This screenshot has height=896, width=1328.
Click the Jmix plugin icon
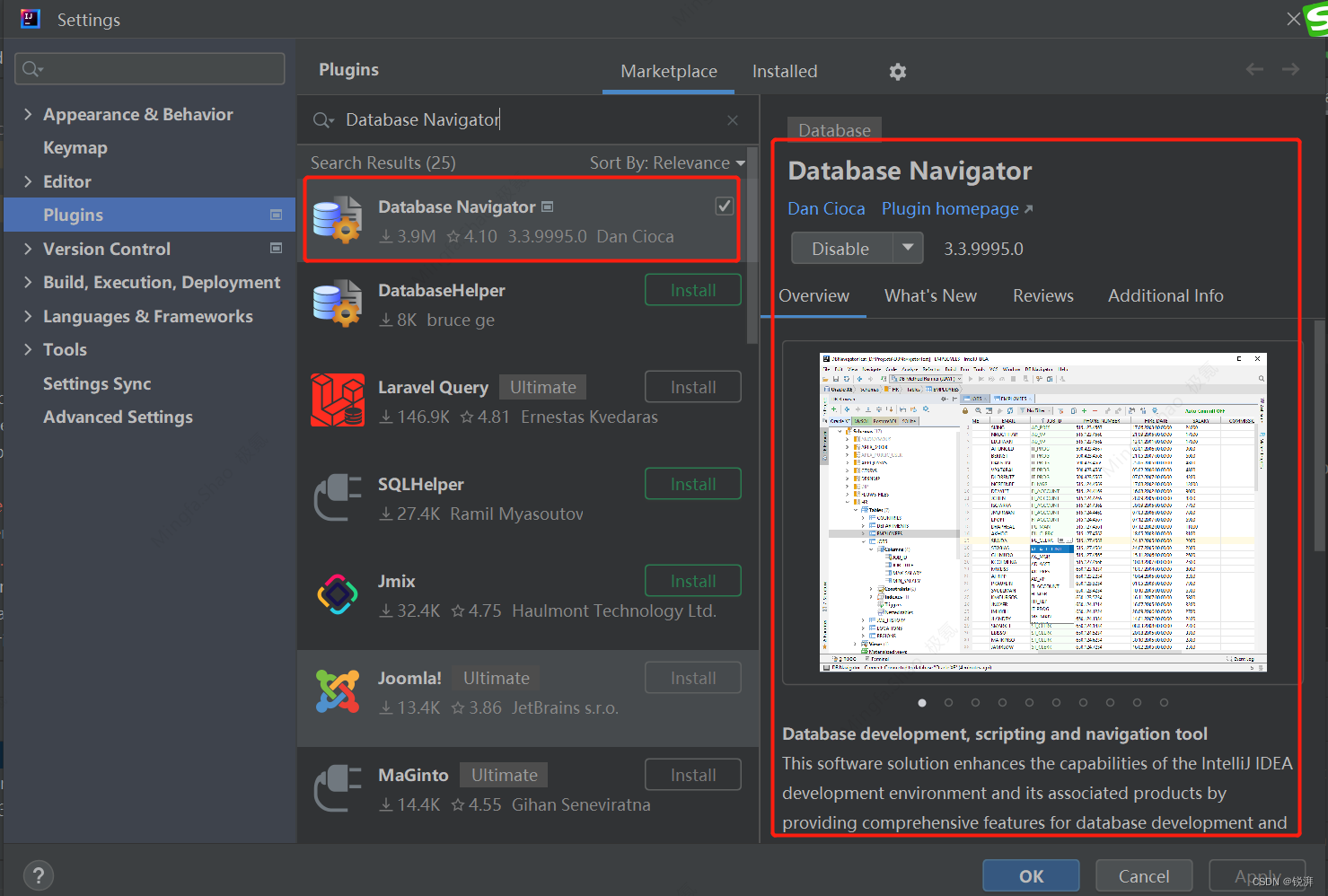[338, 594]
